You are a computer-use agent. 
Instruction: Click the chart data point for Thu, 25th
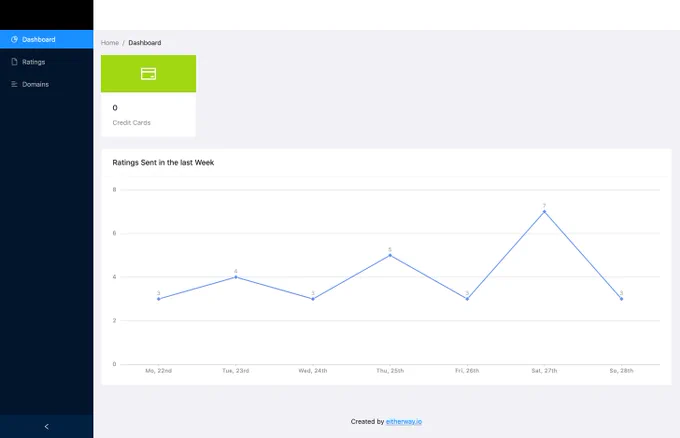click(x=390, y=255)
